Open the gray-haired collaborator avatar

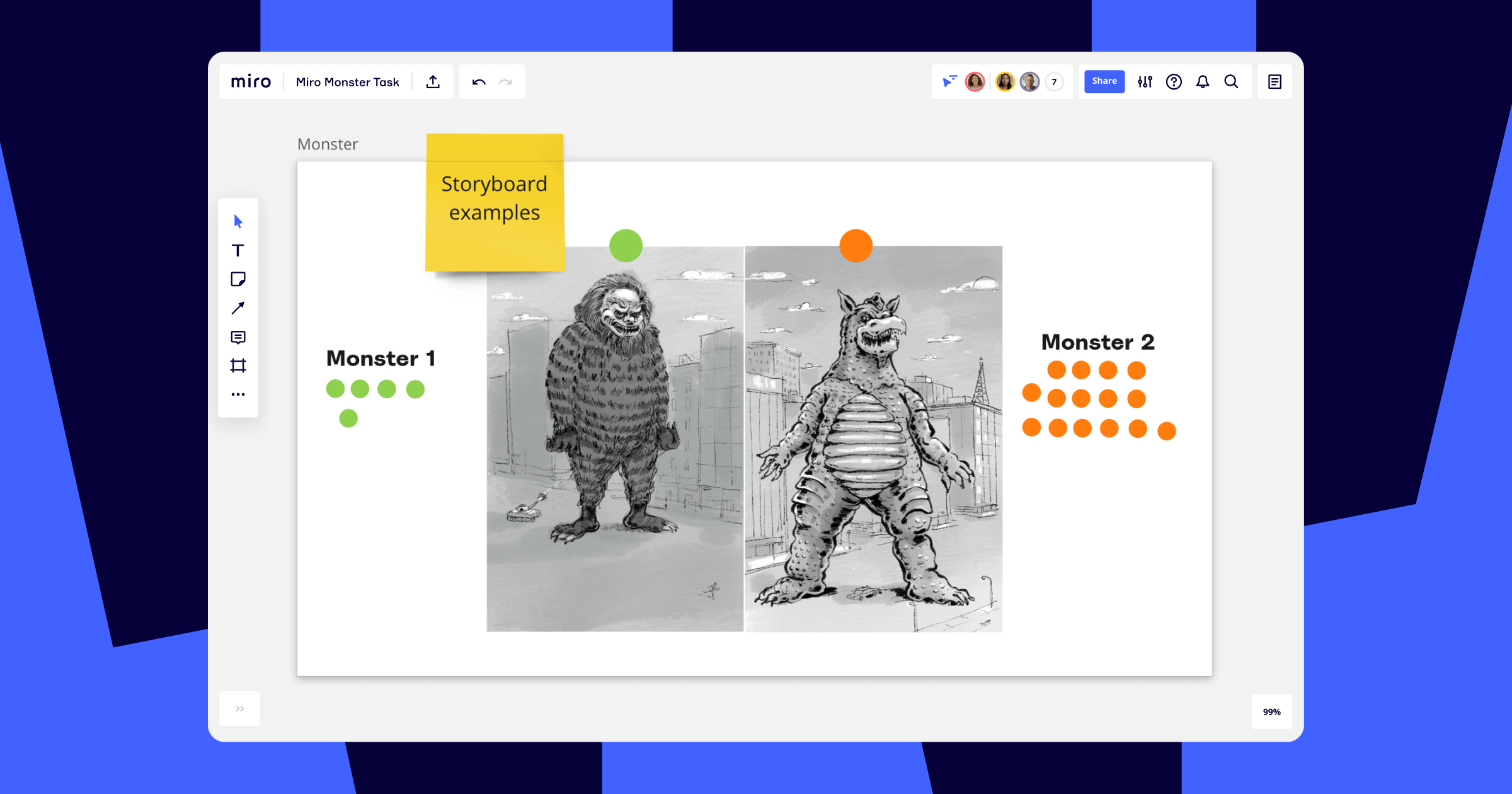pyautogui.click(x=1029, y=82)
